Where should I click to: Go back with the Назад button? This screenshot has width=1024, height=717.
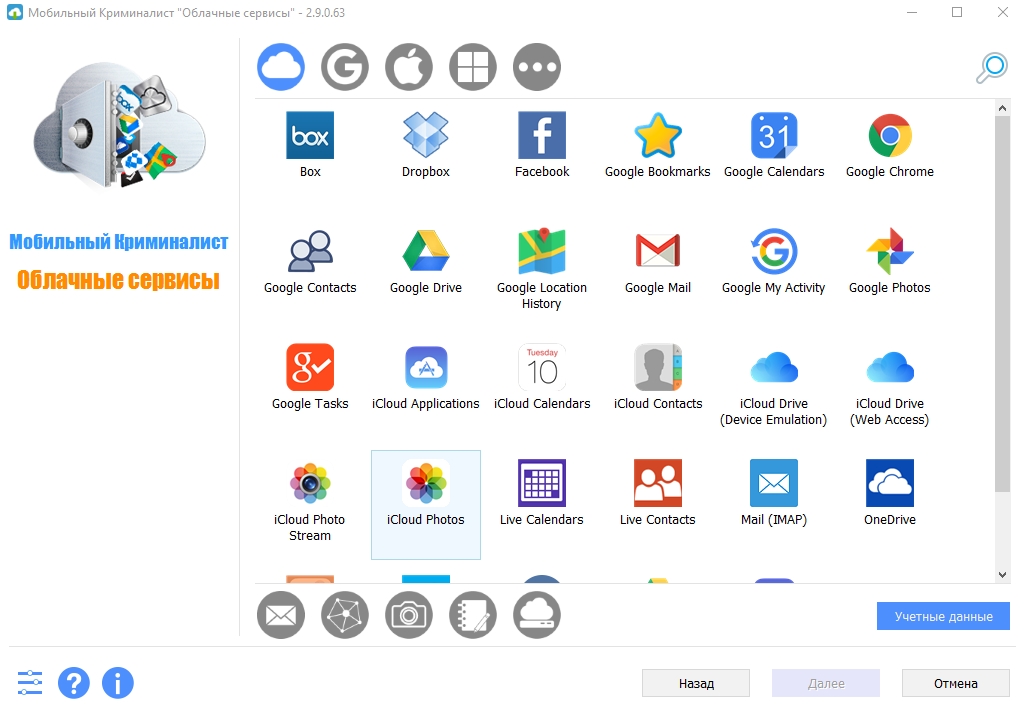tap(696, 683)
